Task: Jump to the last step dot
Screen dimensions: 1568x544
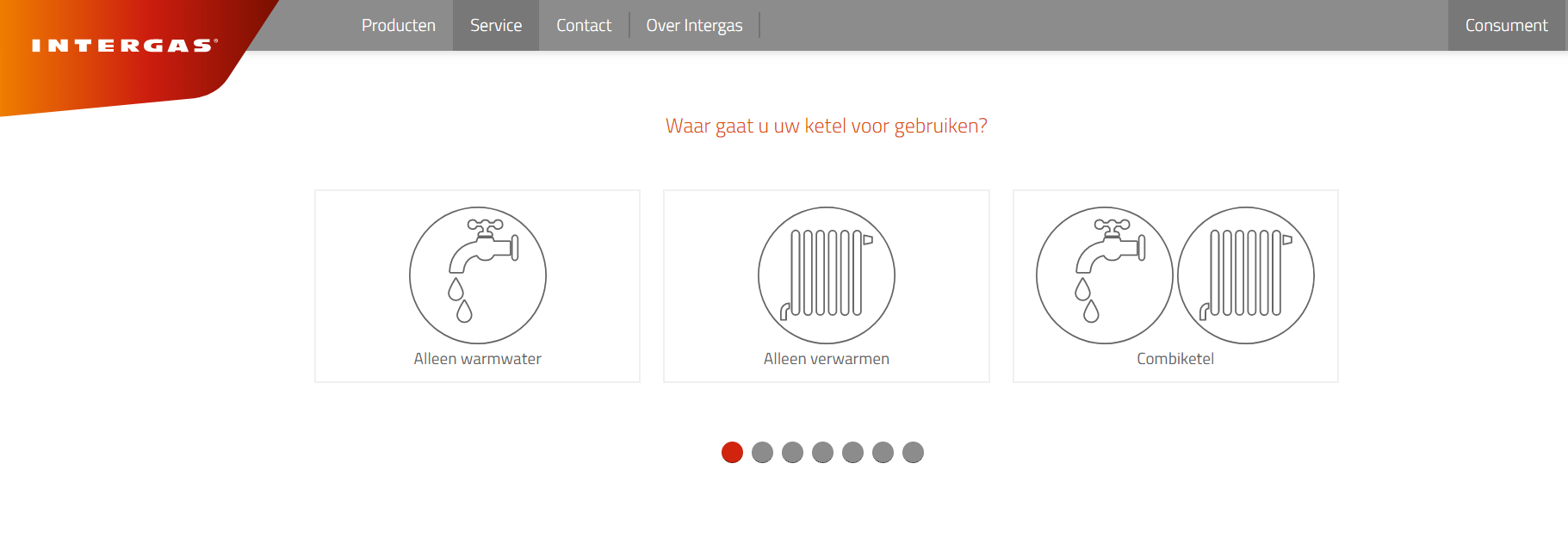Action: pyautogui.click(x=913, y=452)
